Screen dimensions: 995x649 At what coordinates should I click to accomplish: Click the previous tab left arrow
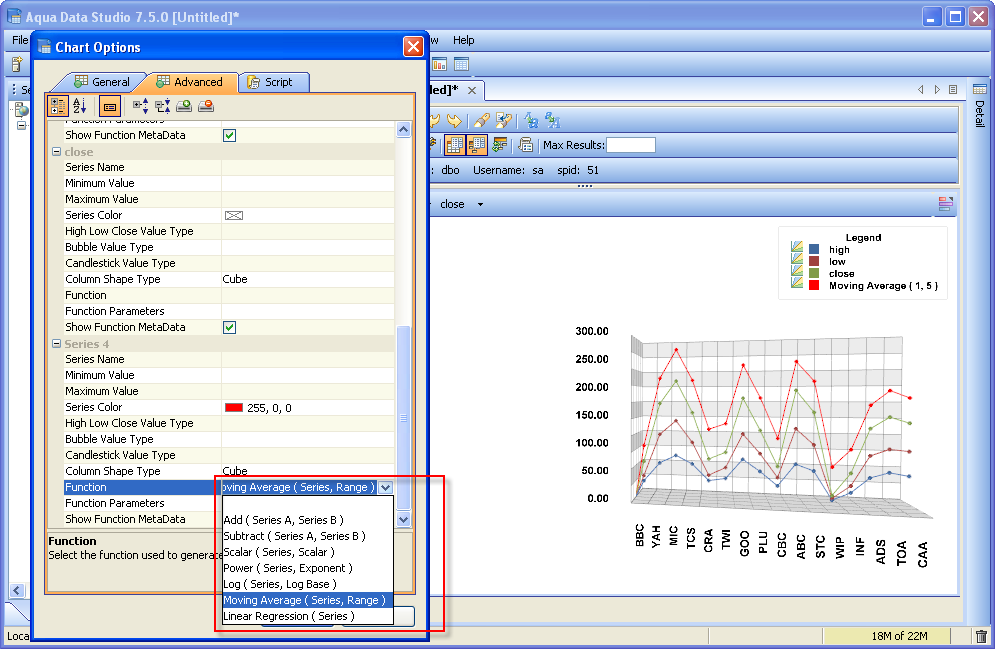920,89
